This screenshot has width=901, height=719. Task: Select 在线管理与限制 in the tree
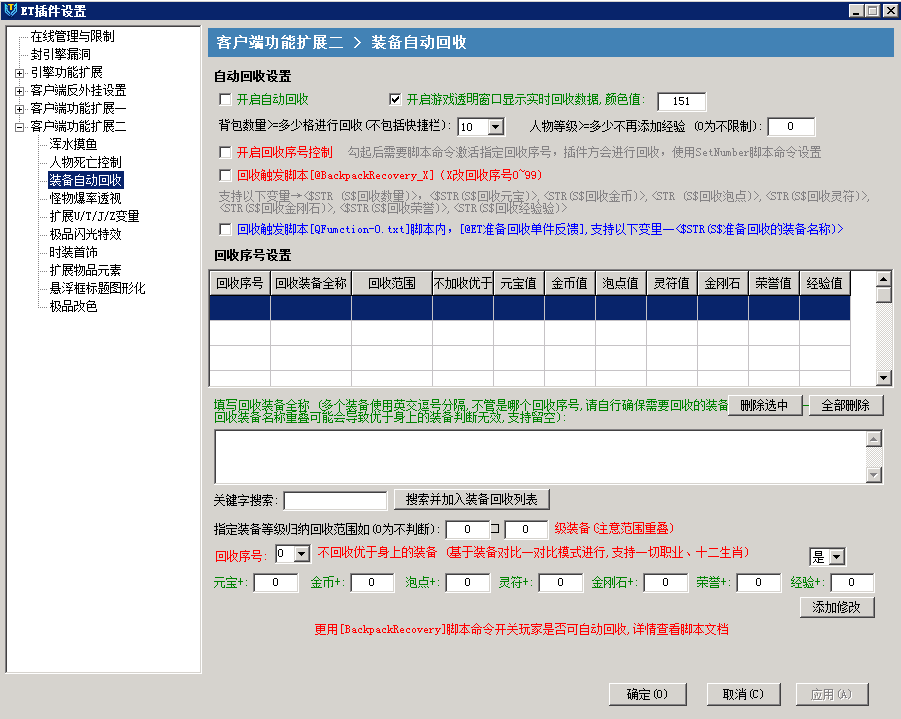point(72,36)
